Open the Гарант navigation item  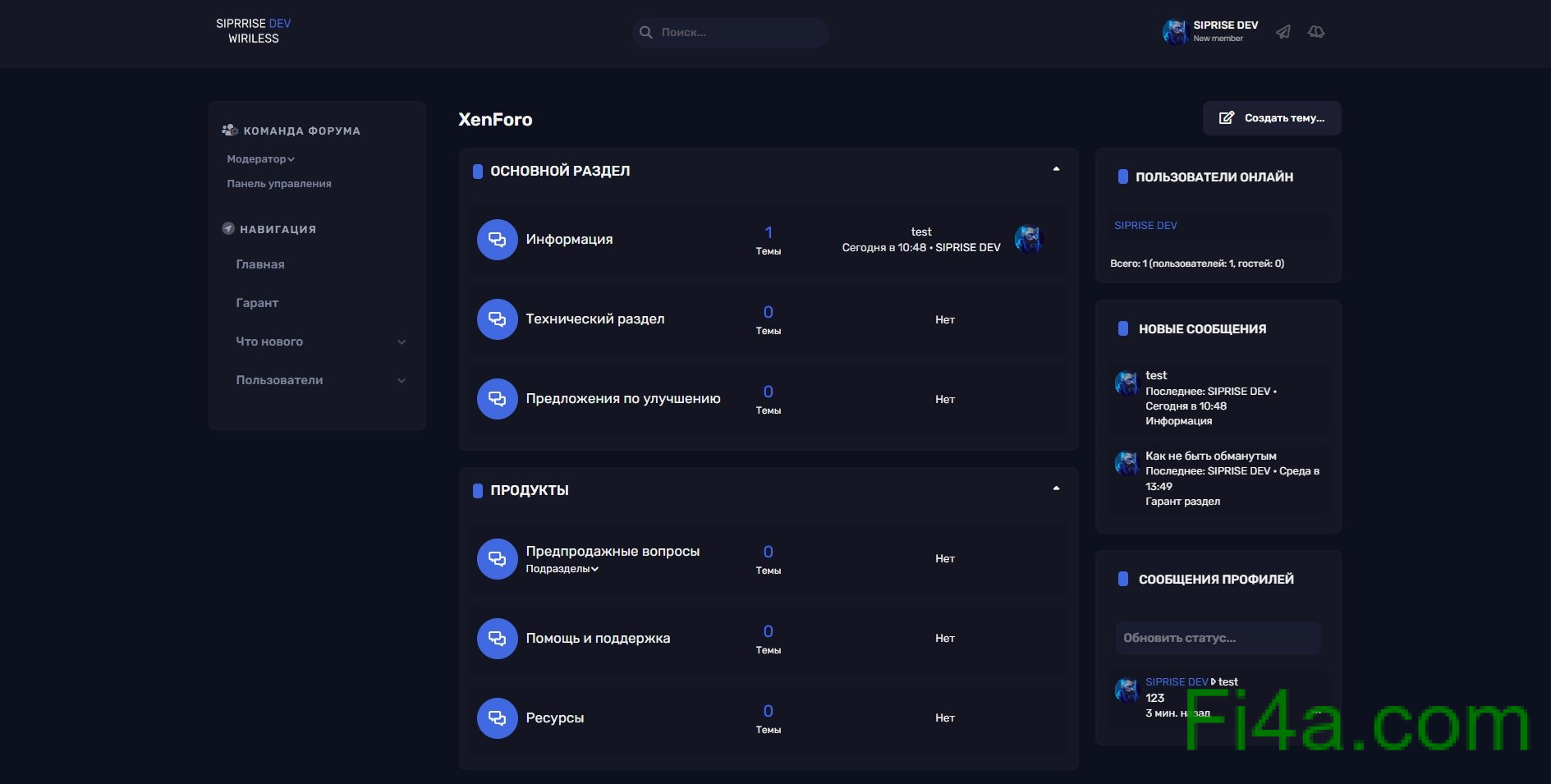(257, 303)
